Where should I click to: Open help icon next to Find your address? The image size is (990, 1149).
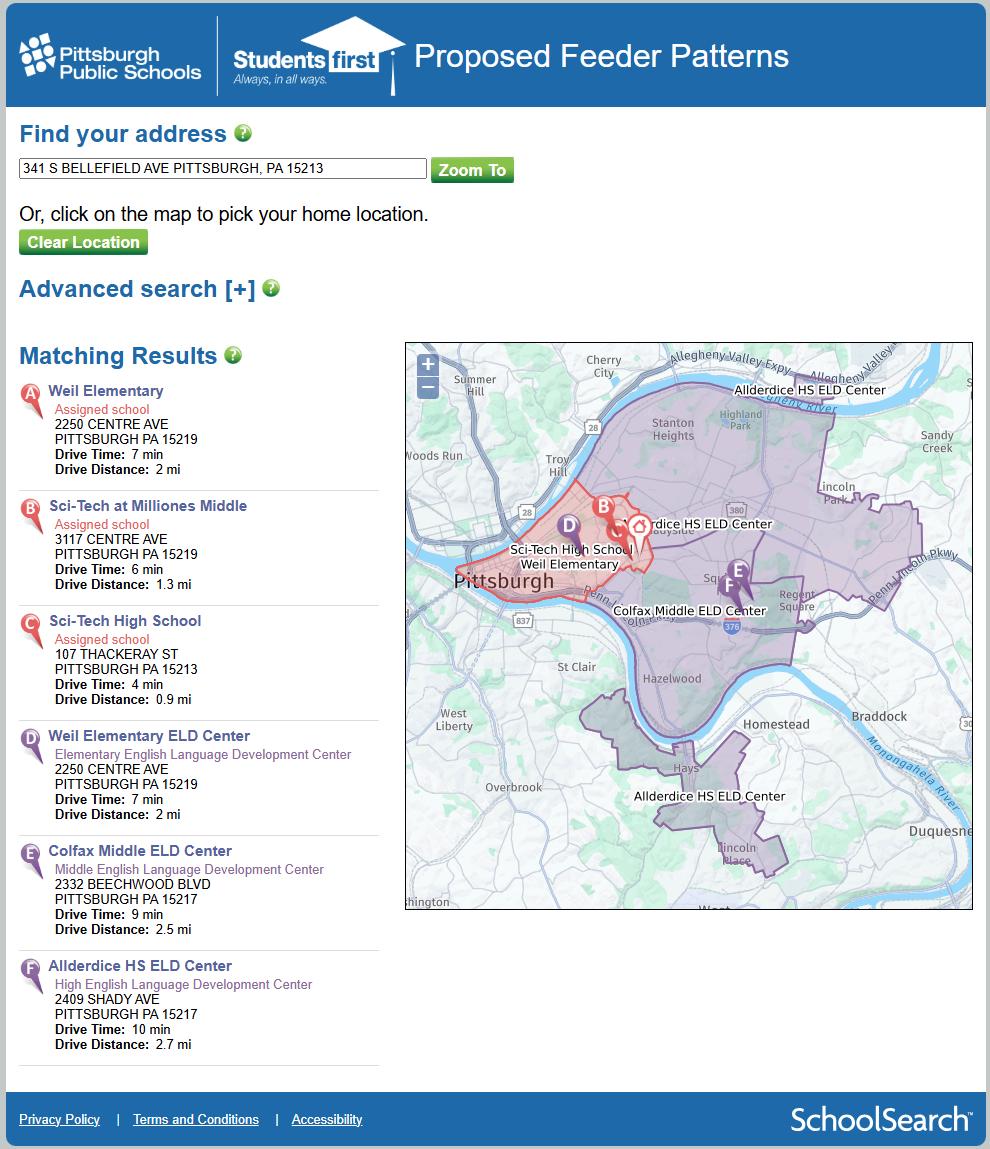click(243, 133)
